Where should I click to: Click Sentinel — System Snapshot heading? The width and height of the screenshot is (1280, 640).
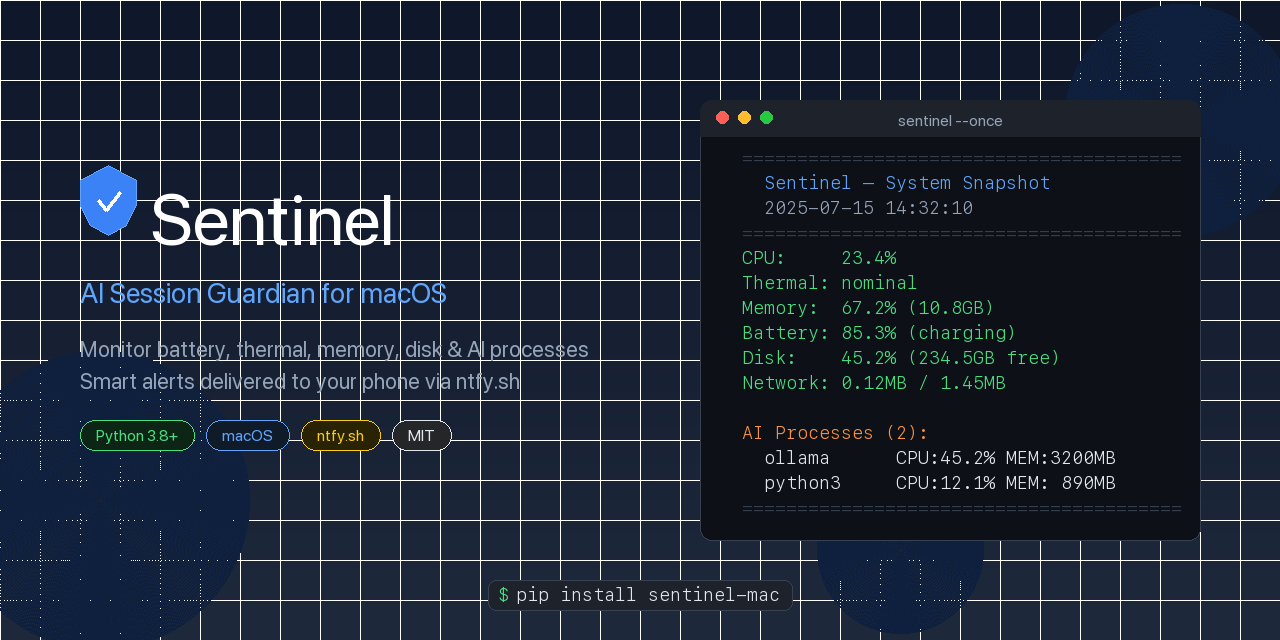(907, 183)
